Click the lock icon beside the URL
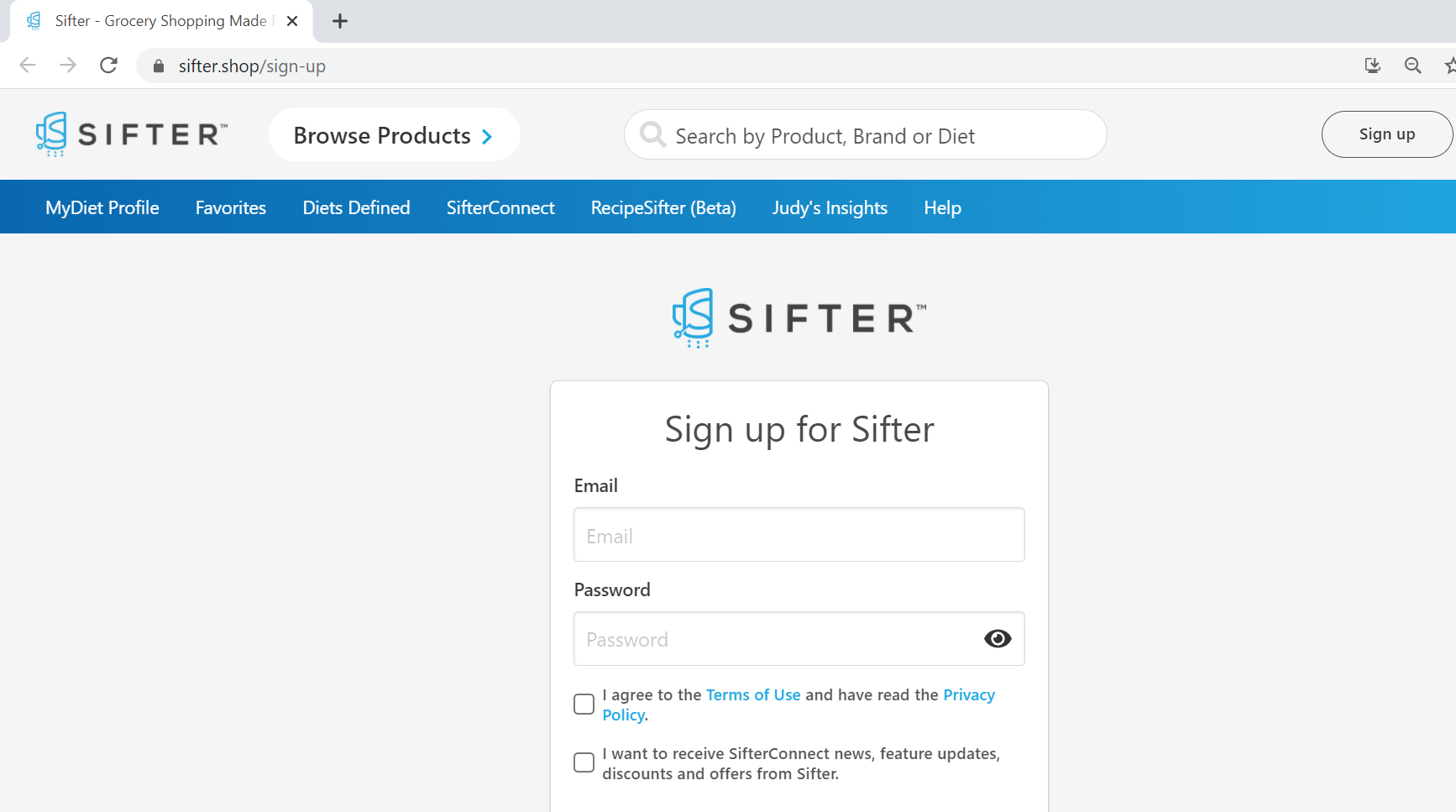This screenshot has width=1456, height=812. (159, 65)
